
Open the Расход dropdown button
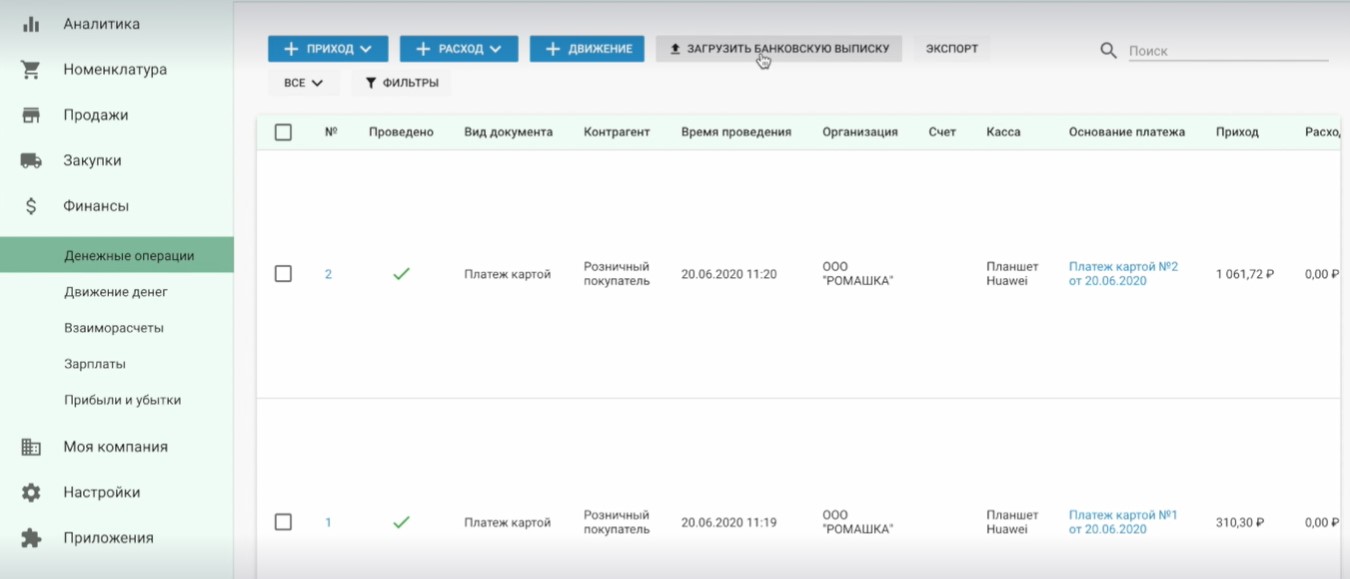[459, 48]
